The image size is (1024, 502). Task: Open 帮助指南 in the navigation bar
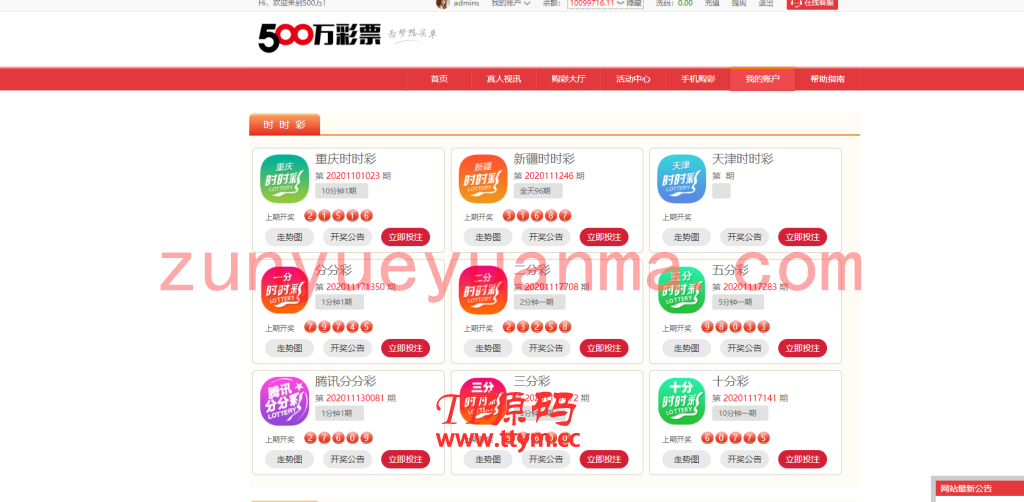[827, 79]
